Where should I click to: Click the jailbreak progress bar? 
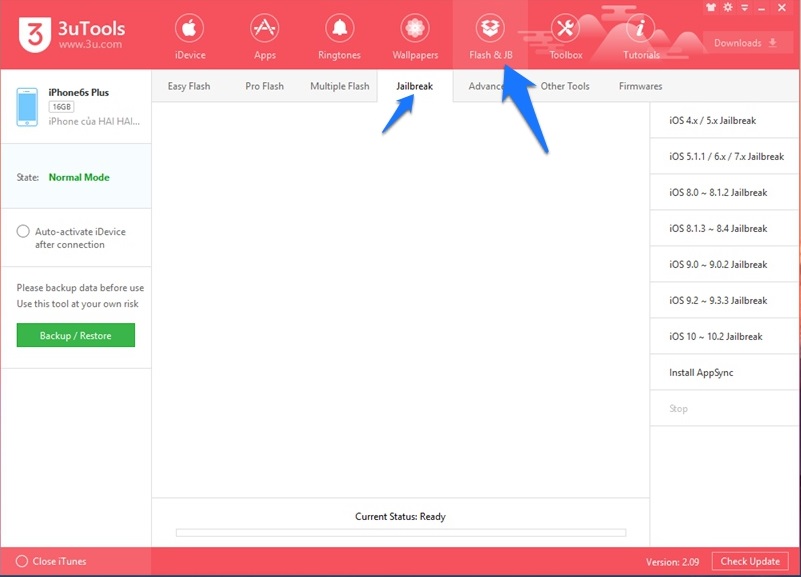click(400, 533)
